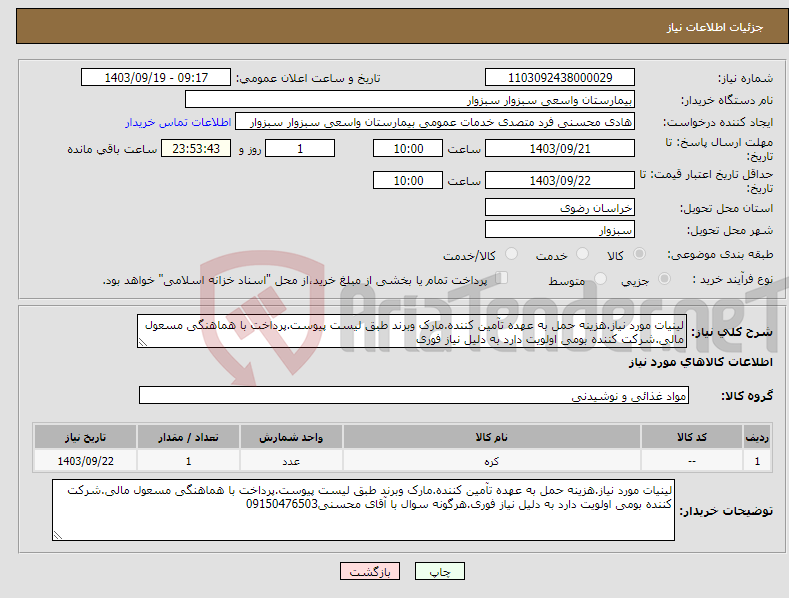Click the واحد شمارش column header
This screenshot has height=598, width=789.
(291, 437)
